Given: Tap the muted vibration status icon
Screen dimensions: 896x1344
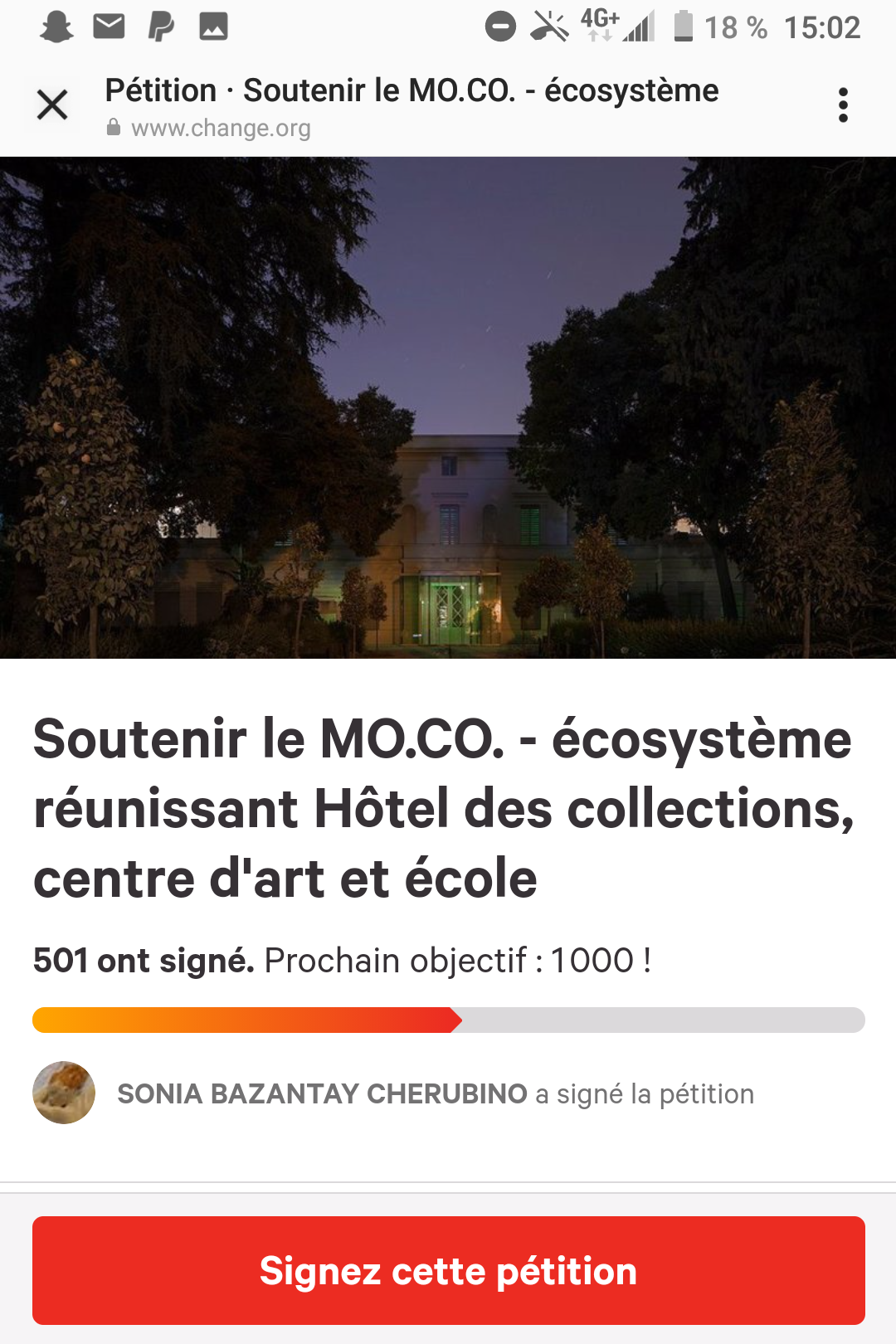Looking at the screenshot, I should pyautogui.click(x=549, y=27).
